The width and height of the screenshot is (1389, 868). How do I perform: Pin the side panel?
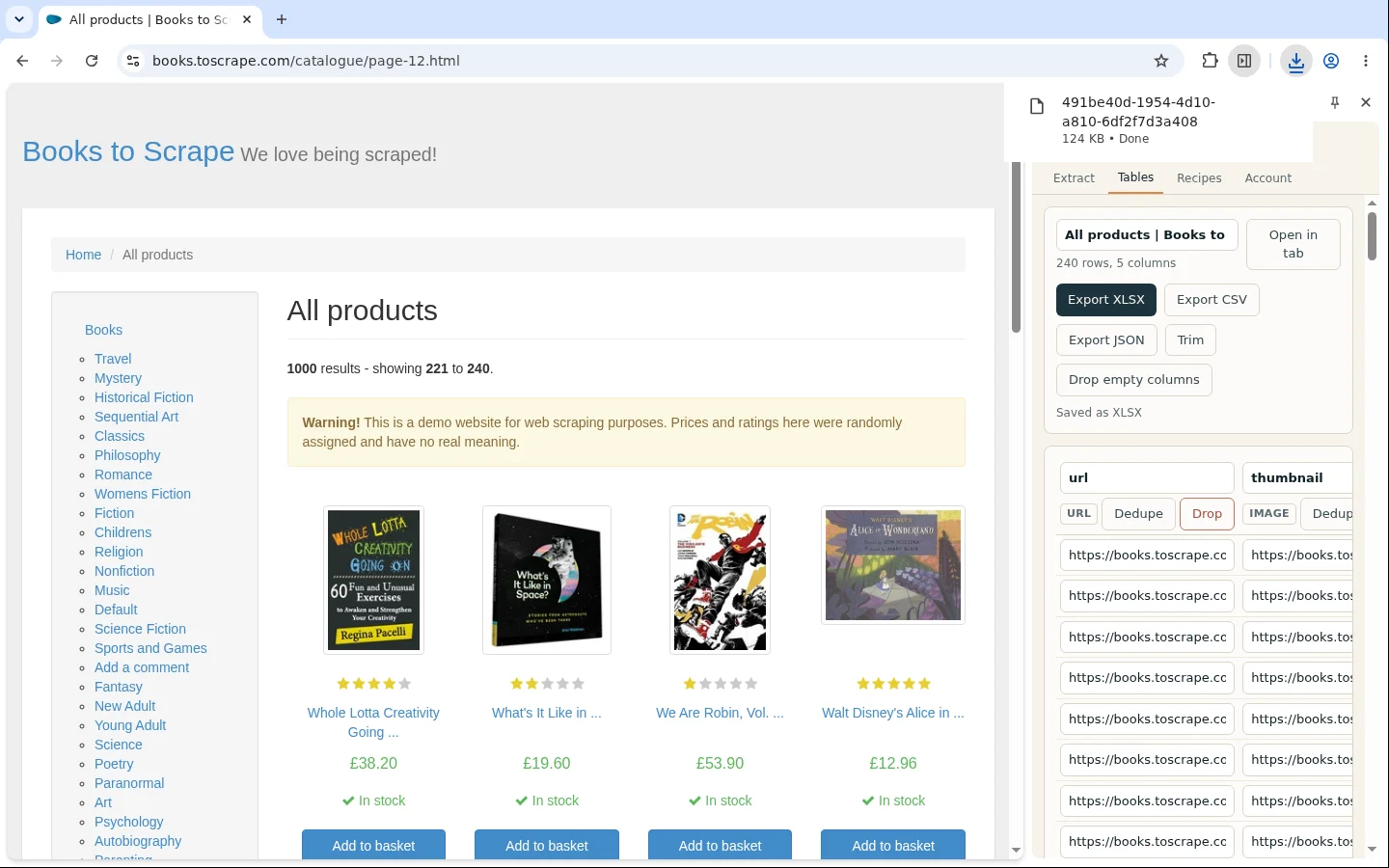tap(1335, 102)
